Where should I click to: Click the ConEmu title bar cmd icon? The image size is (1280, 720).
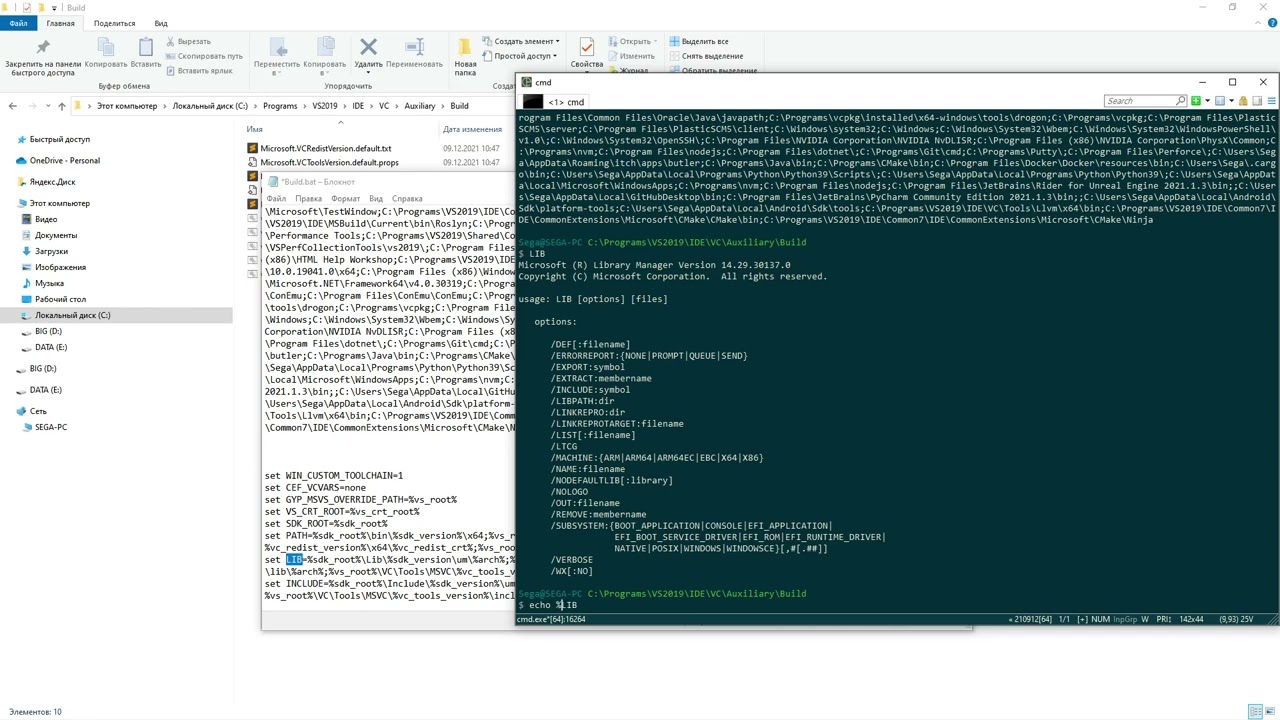[x=526, y=82]
